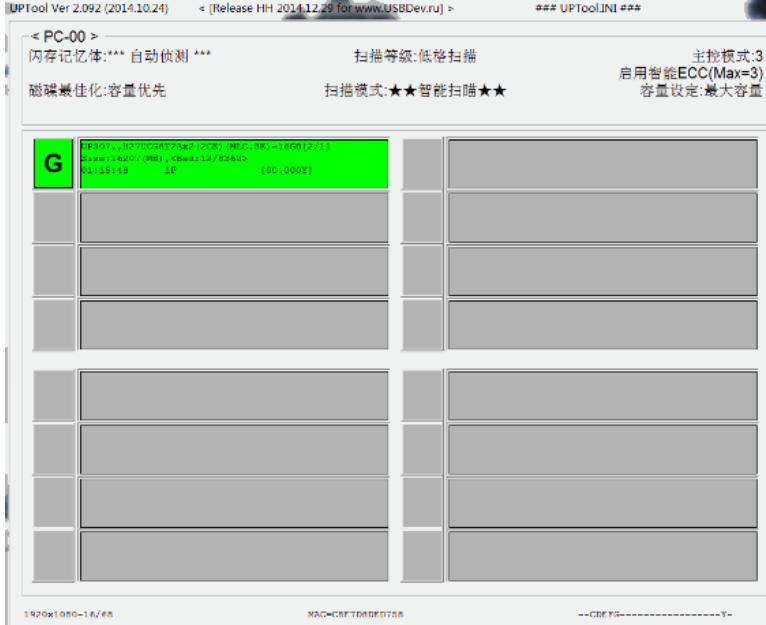
Task: Click the 启用智能ECC(Max=3) label
Action: pos(690,74)
